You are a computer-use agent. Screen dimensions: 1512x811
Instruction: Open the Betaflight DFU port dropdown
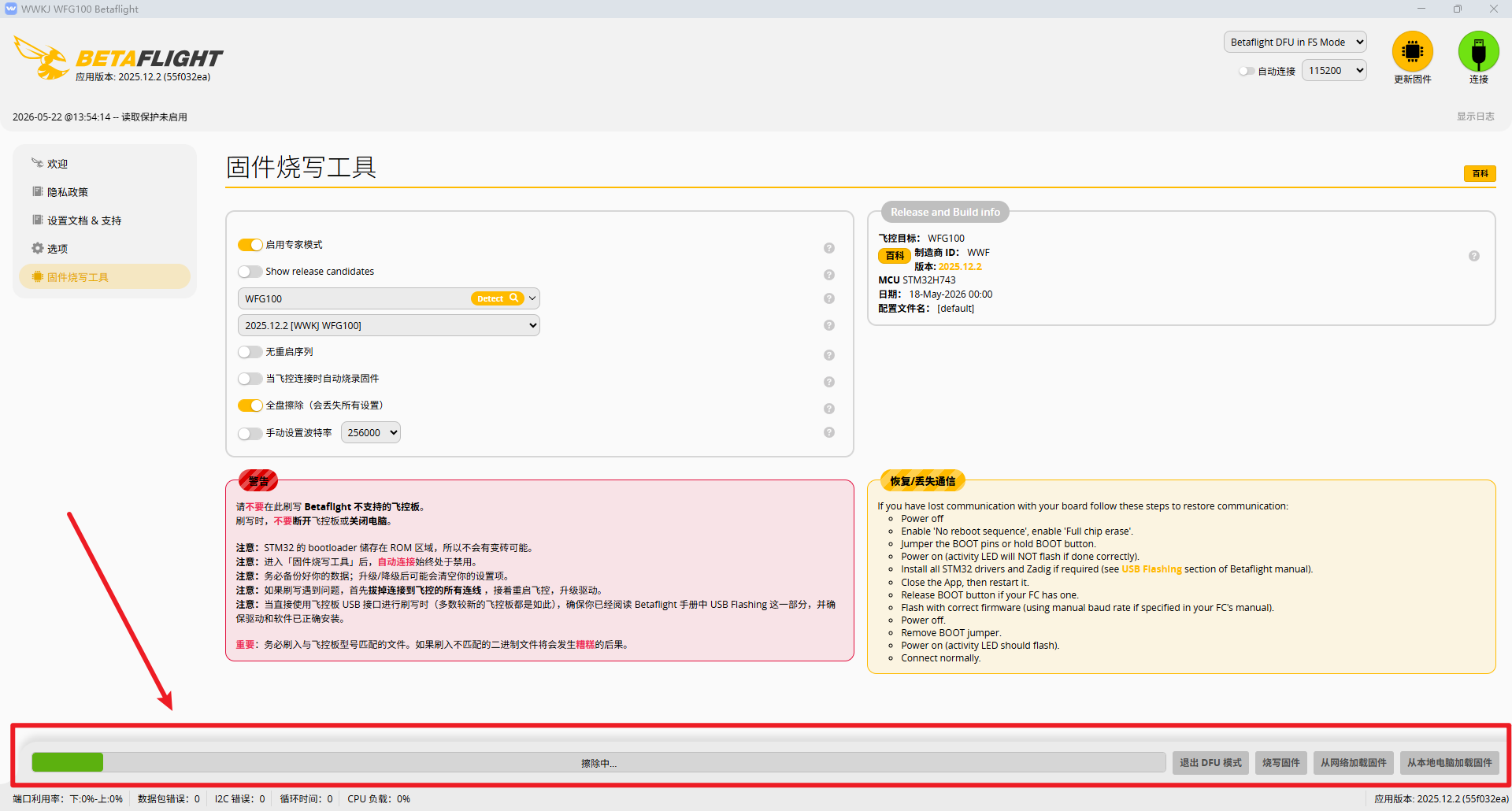click(1295, 43)
